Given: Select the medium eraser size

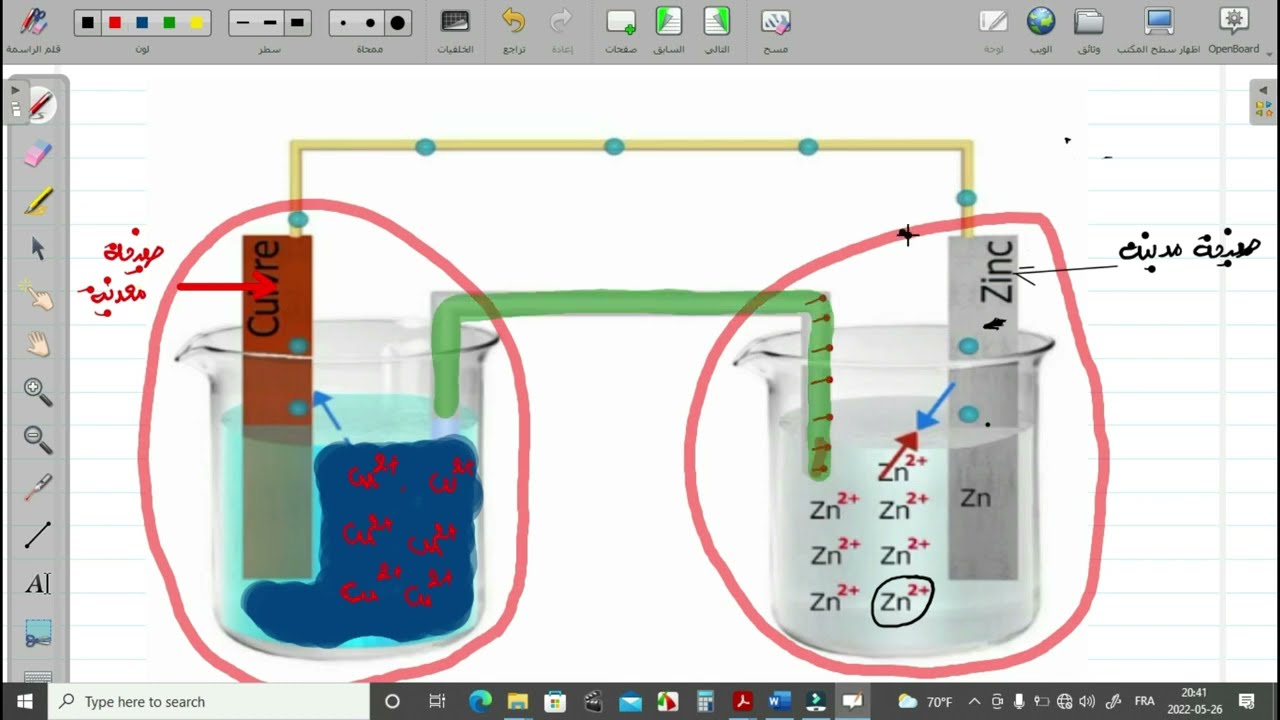Looking at the screenshot, I should click(370, 22).
